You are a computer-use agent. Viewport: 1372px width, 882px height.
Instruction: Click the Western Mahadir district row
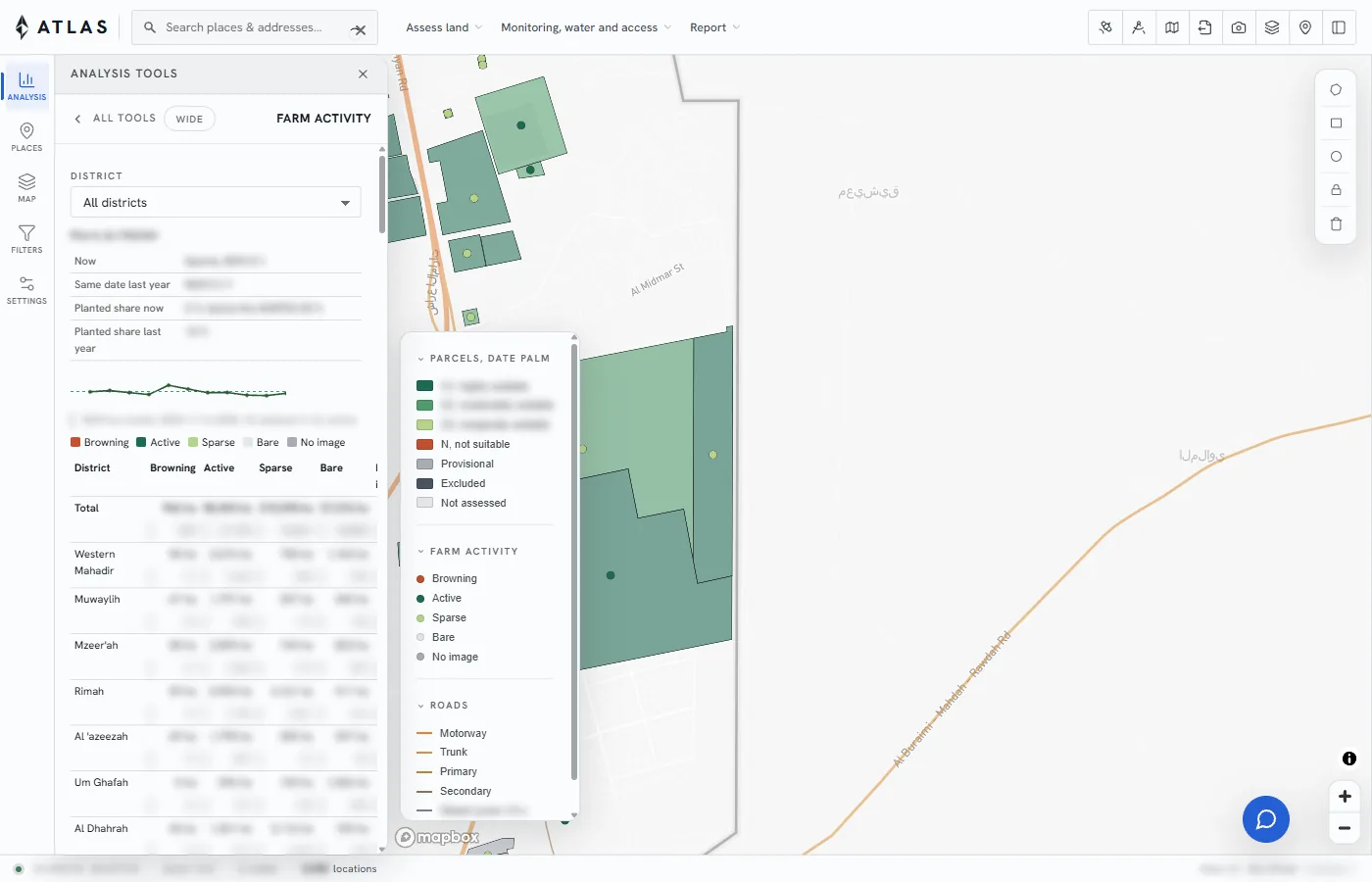(x=223, y=565)
